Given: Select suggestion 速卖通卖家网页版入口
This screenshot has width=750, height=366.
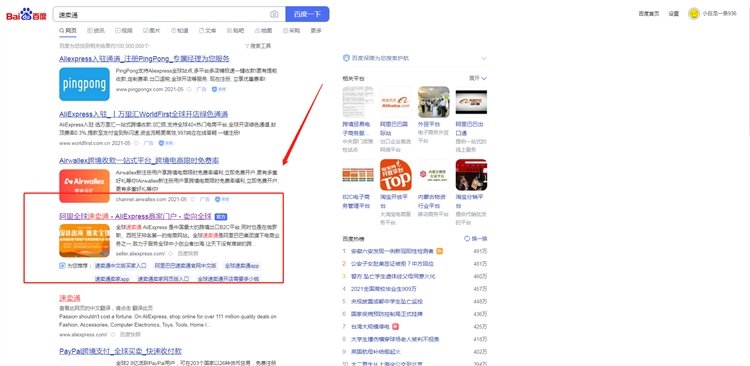Looking at the screenshot, I should point(163,279).
